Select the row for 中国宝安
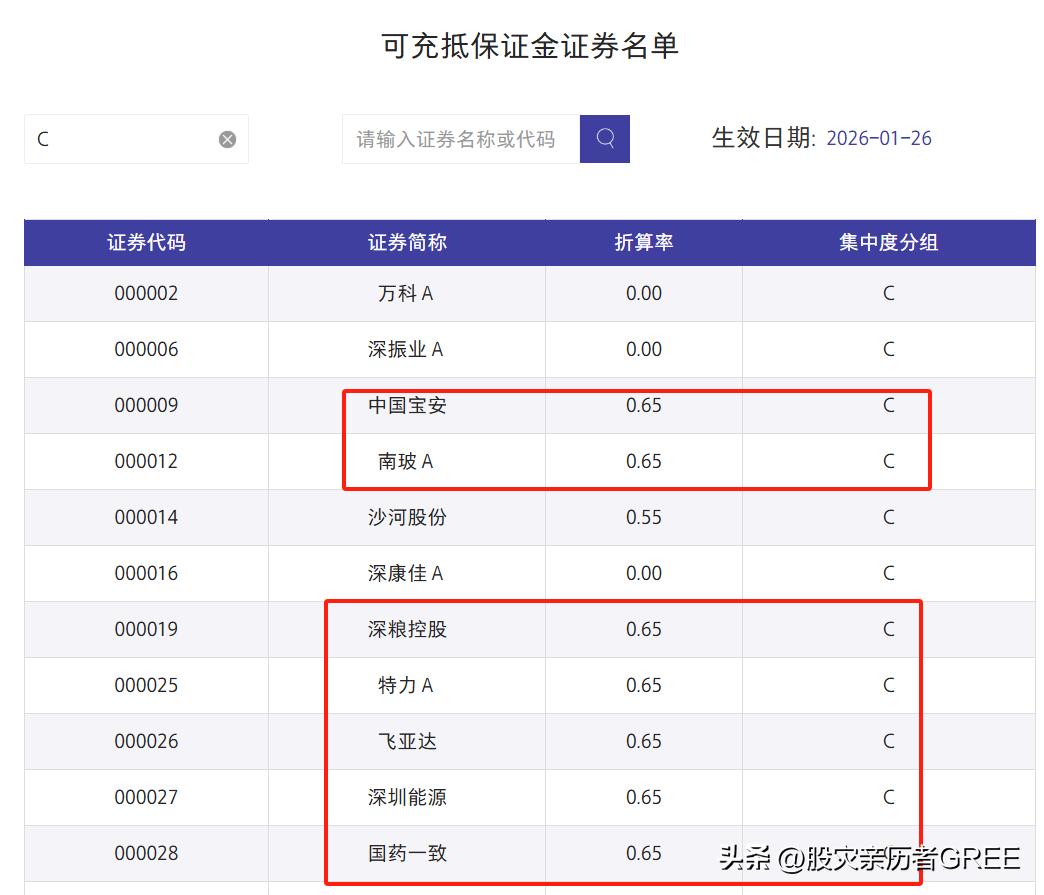 [404, 405]
